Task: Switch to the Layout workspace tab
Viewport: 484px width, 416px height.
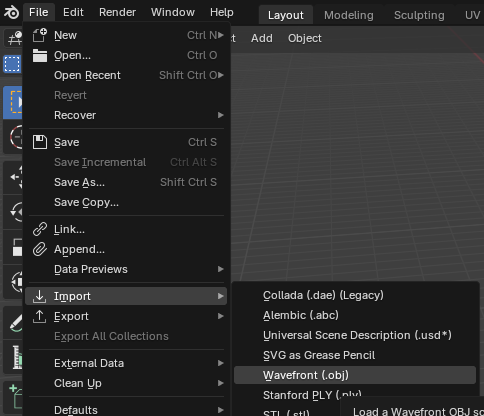Action: point(286,15)
